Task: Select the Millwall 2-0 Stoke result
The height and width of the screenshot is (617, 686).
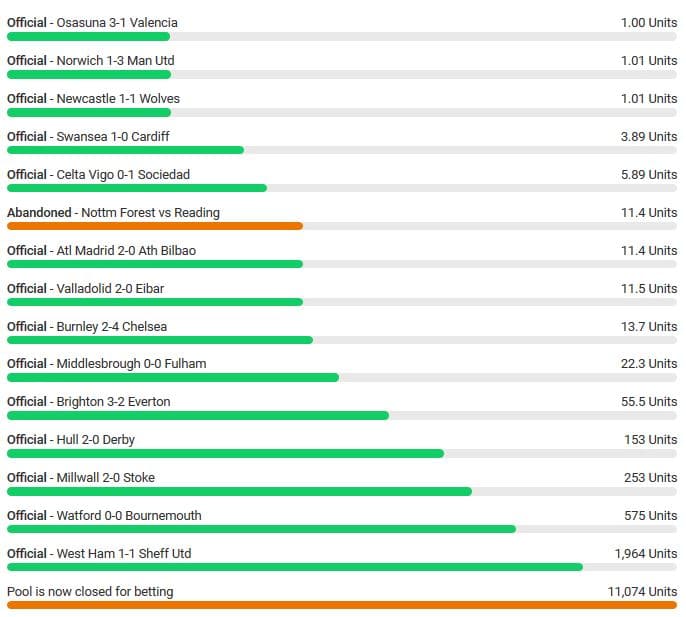Action: click(81, 477)
